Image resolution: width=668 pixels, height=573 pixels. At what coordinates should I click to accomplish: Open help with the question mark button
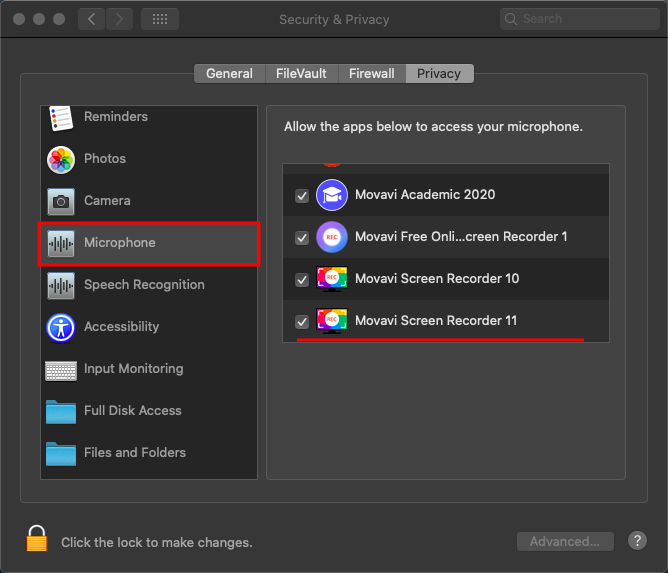point(637,541)
